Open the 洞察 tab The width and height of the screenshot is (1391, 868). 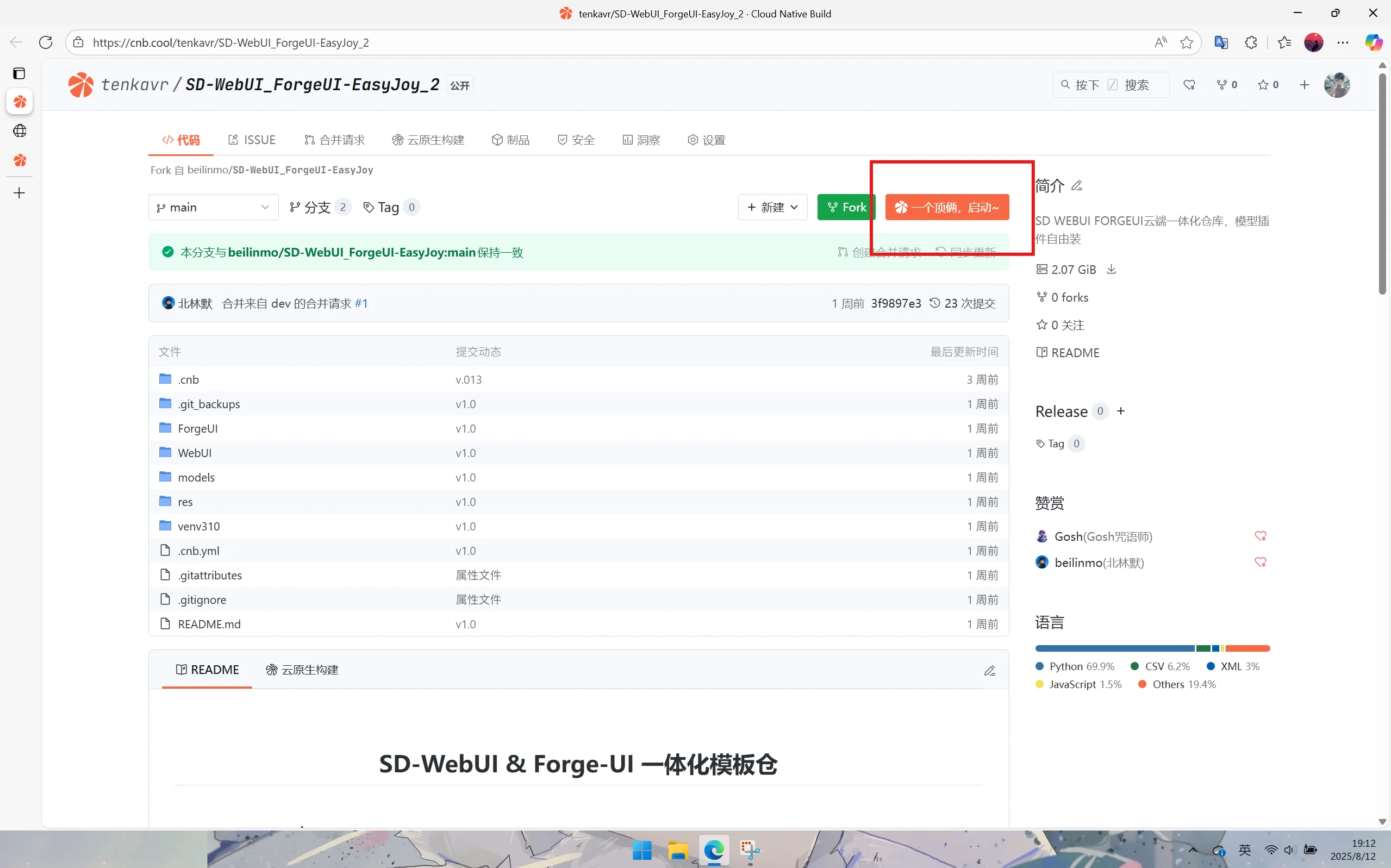(x=641, y=140)
